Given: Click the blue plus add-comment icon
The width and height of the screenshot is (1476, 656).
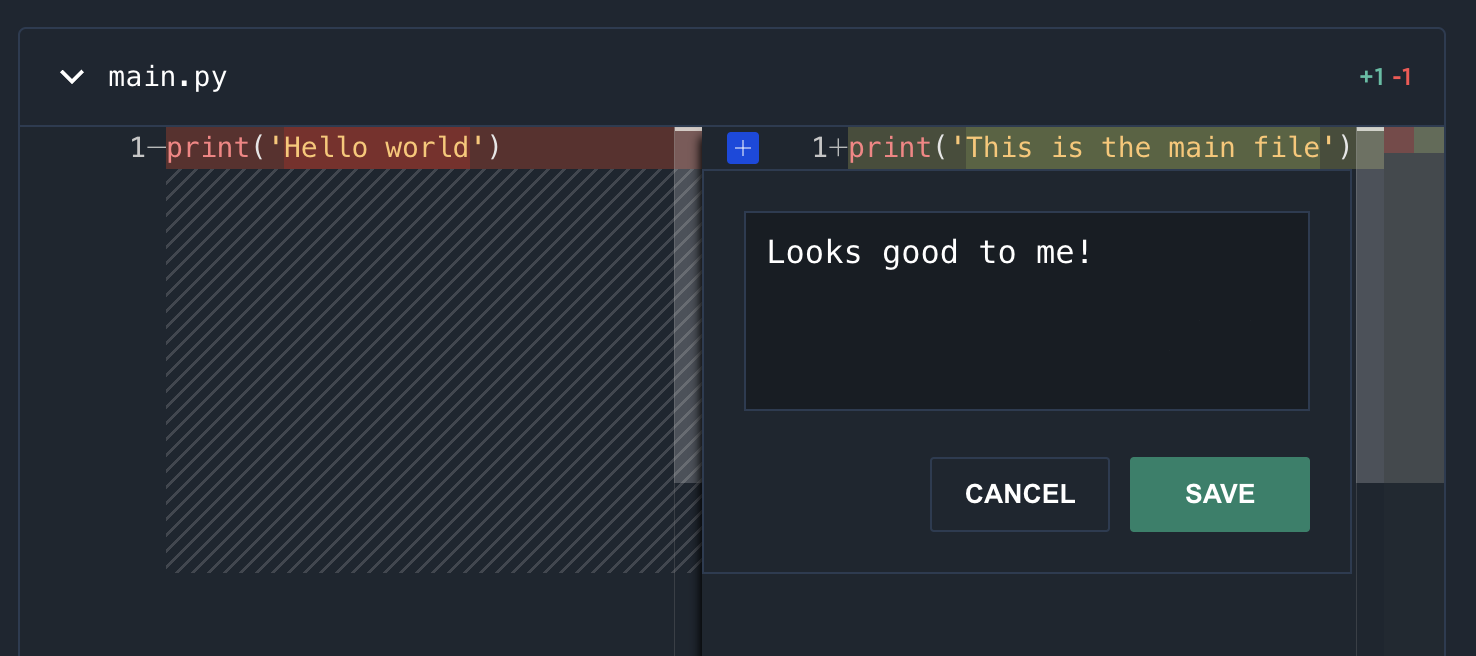Looking at the screenshot, I should point(742,148).
